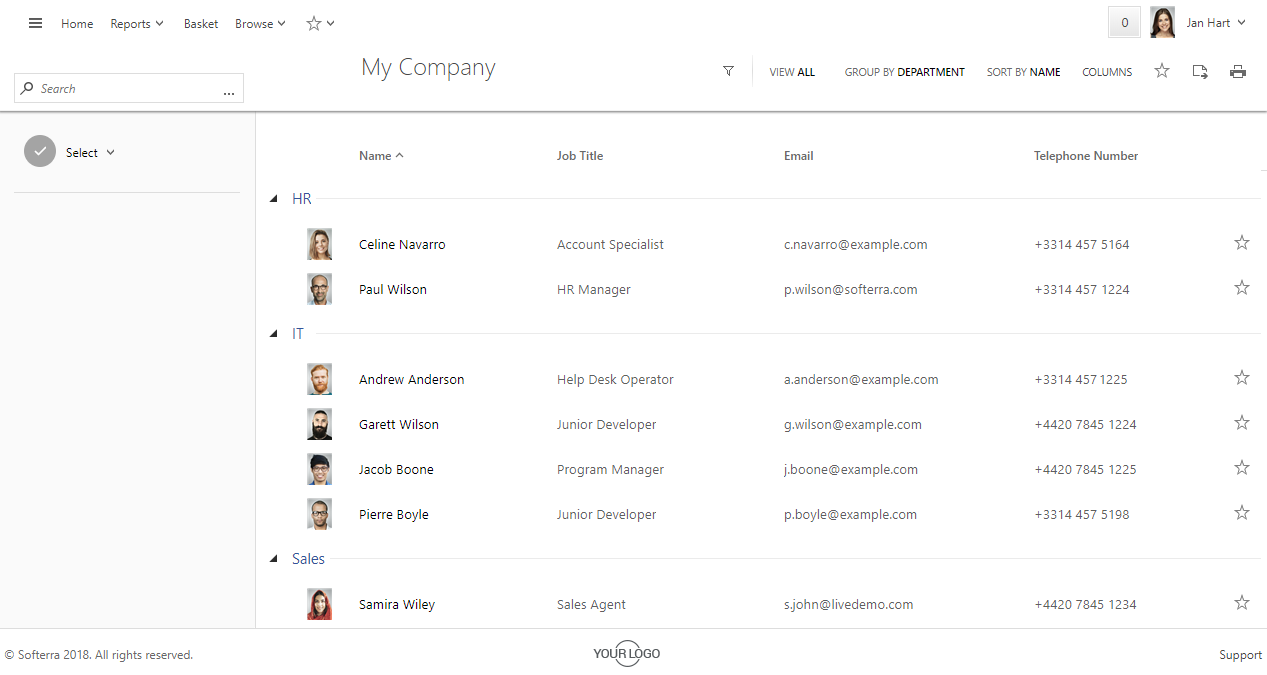Click the basket counter showing 0
This screenshot has height=675, width=1267.
(x=1124, y=23)
